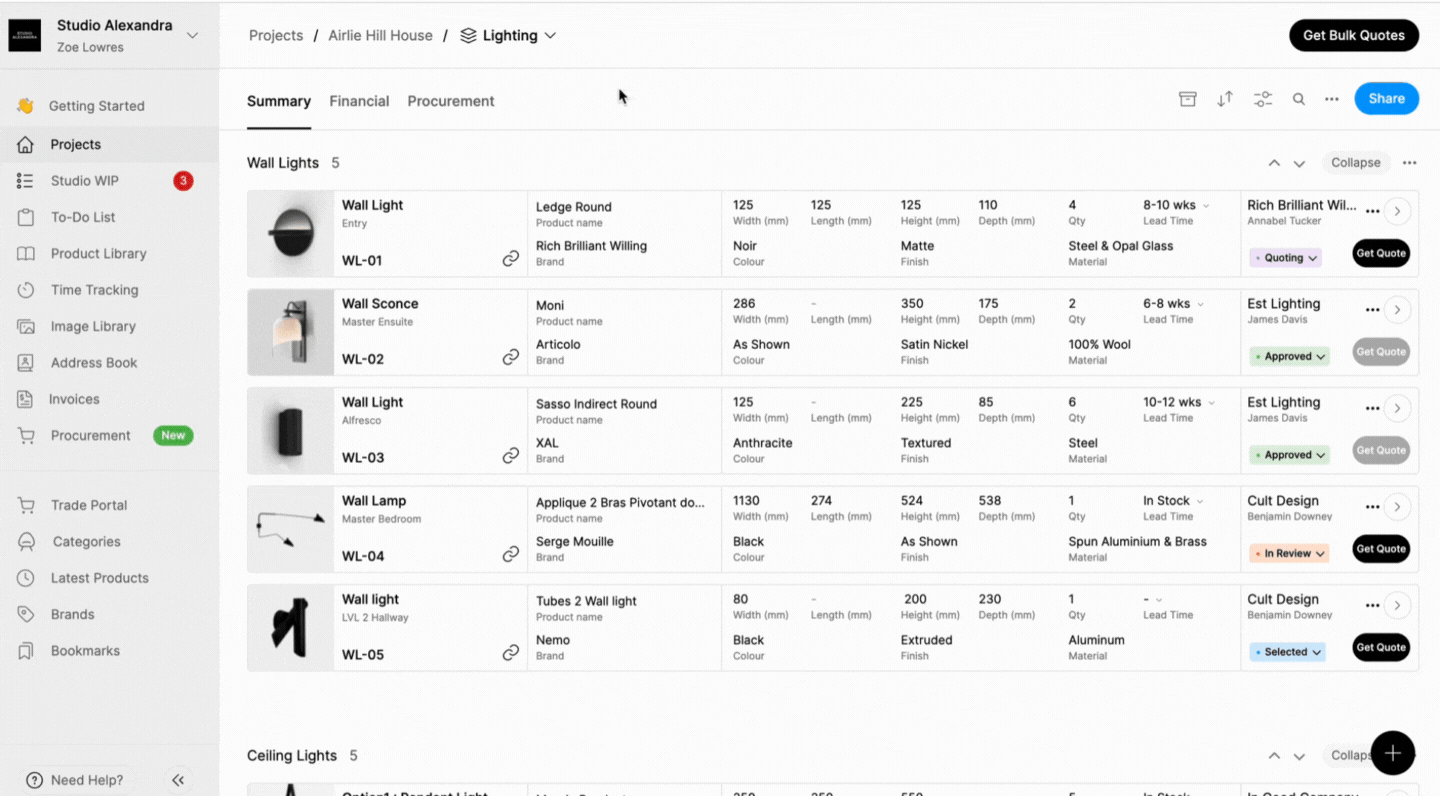1440x796 pixels.
Task: Click Get Quote for WL-01
Action: 1381,253
